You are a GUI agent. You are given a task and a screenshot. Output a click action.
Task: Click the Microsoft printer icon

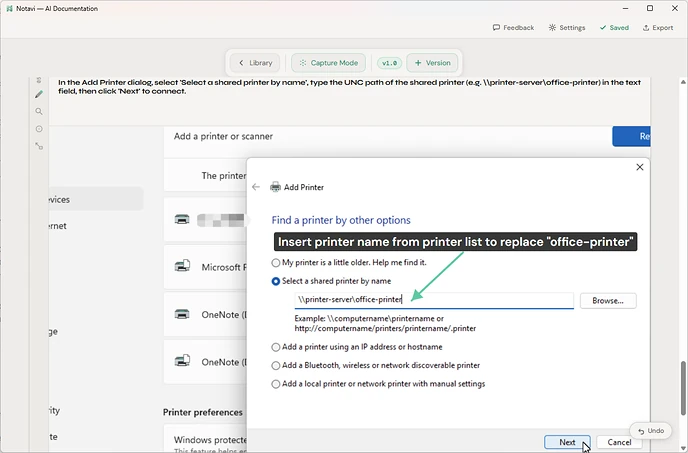[182, 266]
